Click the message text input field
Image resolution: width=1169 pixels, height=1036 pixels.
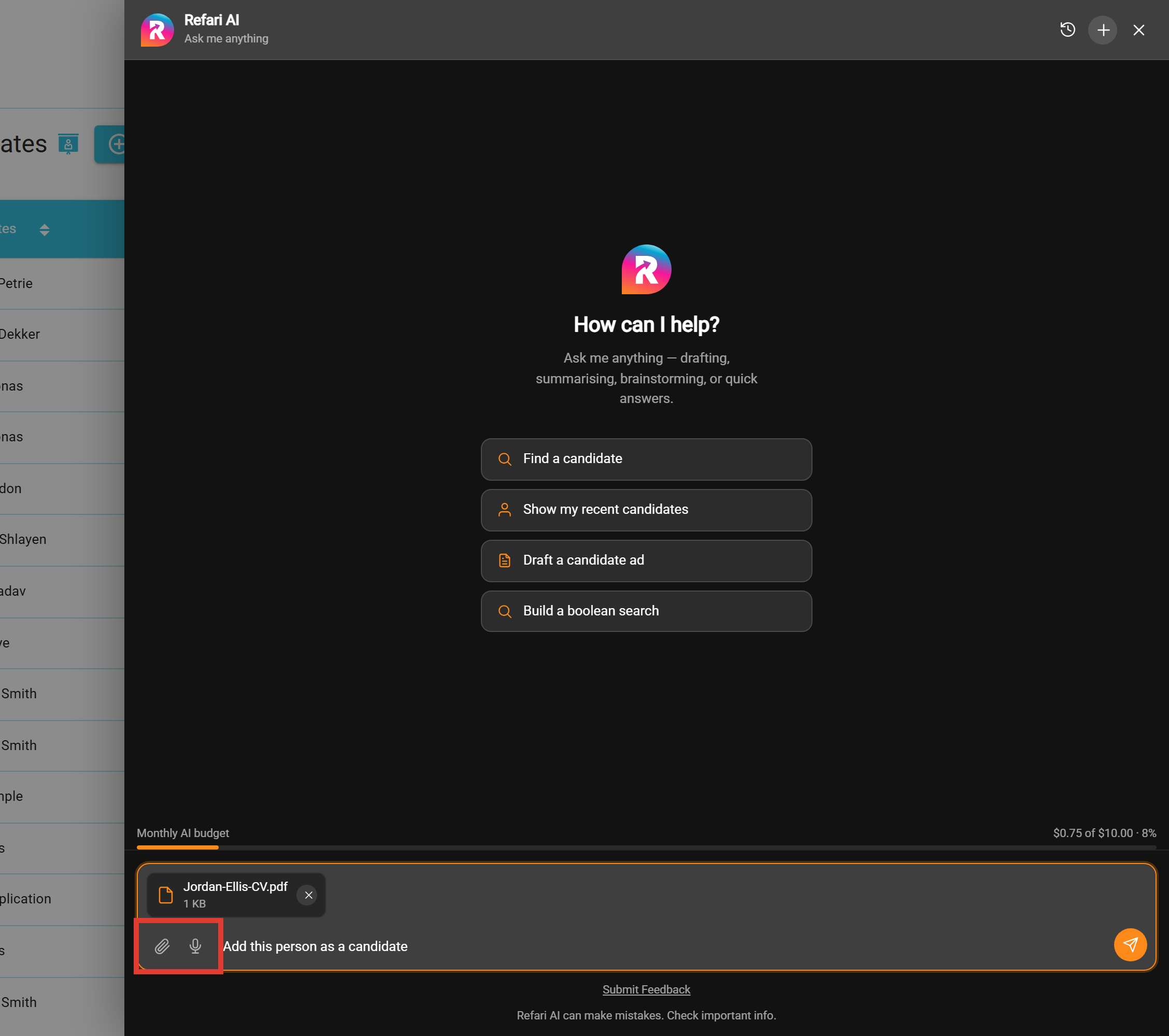point(663,946)
